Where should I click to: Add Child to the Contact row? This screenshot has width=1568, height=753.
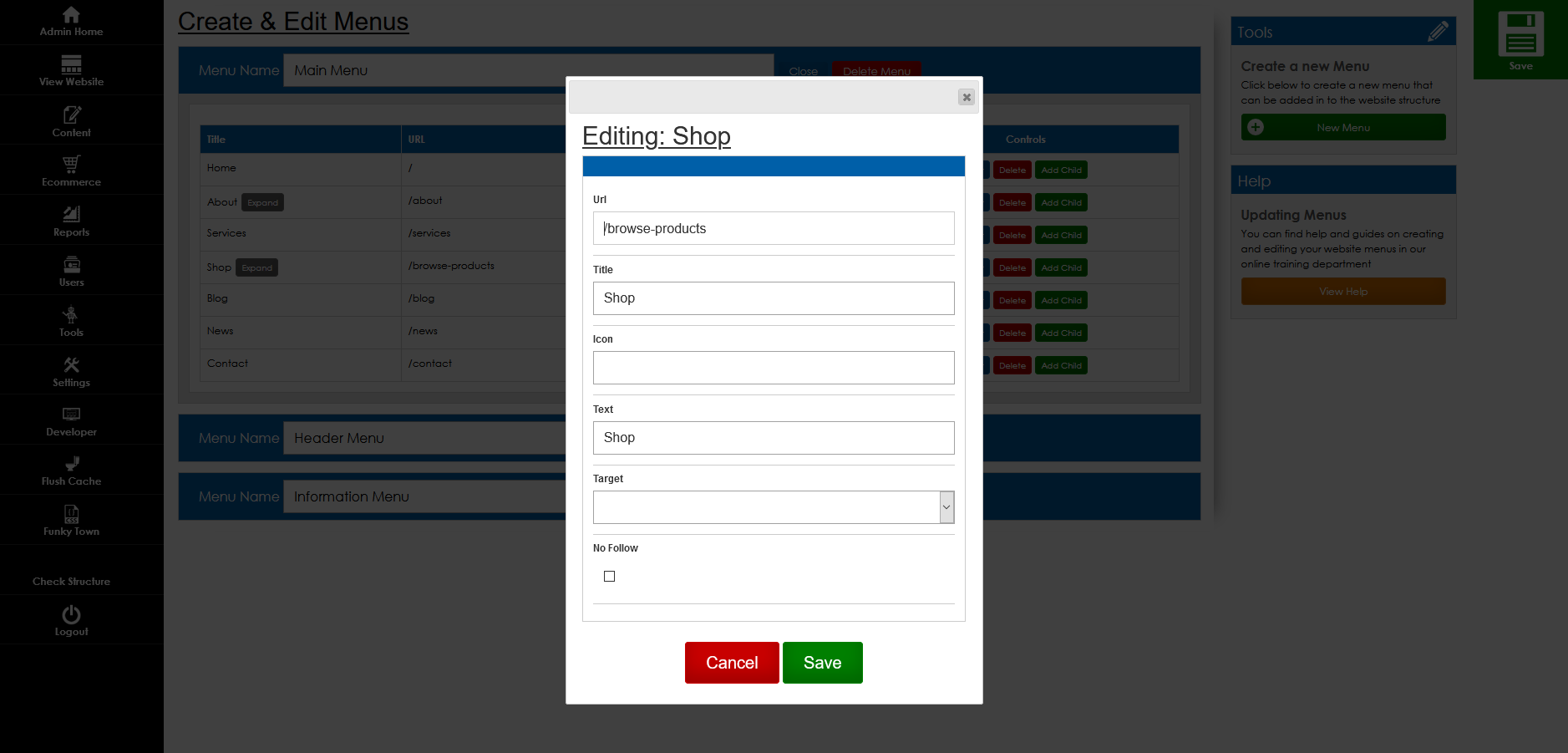coord(1061,365)
